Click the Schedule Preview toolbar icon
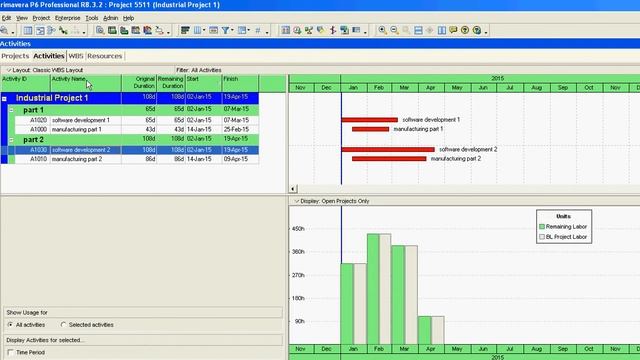The width and height of the screenshot is (640, 360). (100, 30)
